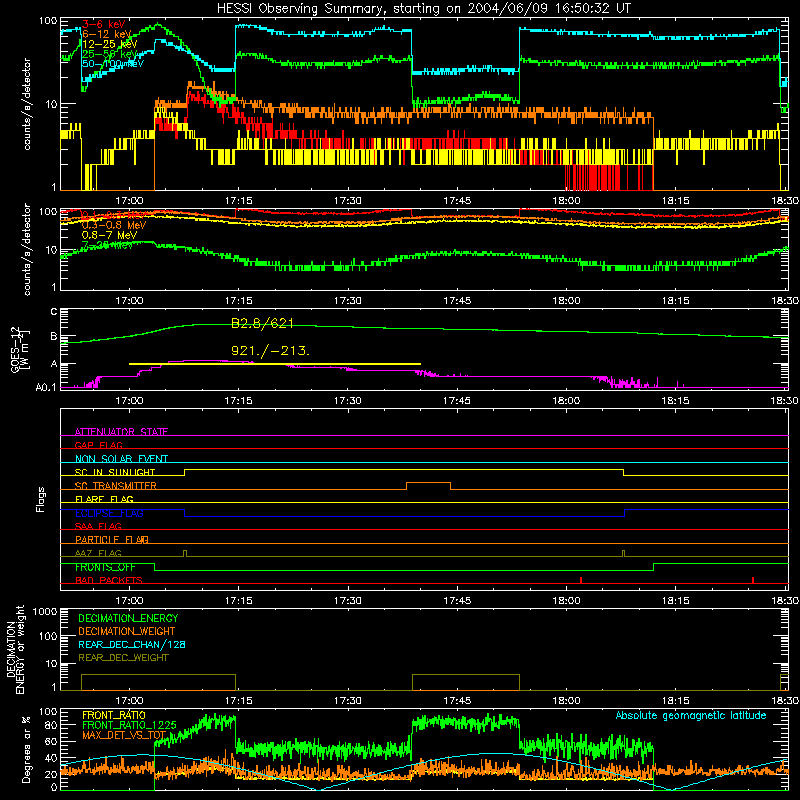The height and width of the screenshot is (800, 800).
Task: Select the yellow 12-25 keV legend label
Action: (x=110, y=44)
